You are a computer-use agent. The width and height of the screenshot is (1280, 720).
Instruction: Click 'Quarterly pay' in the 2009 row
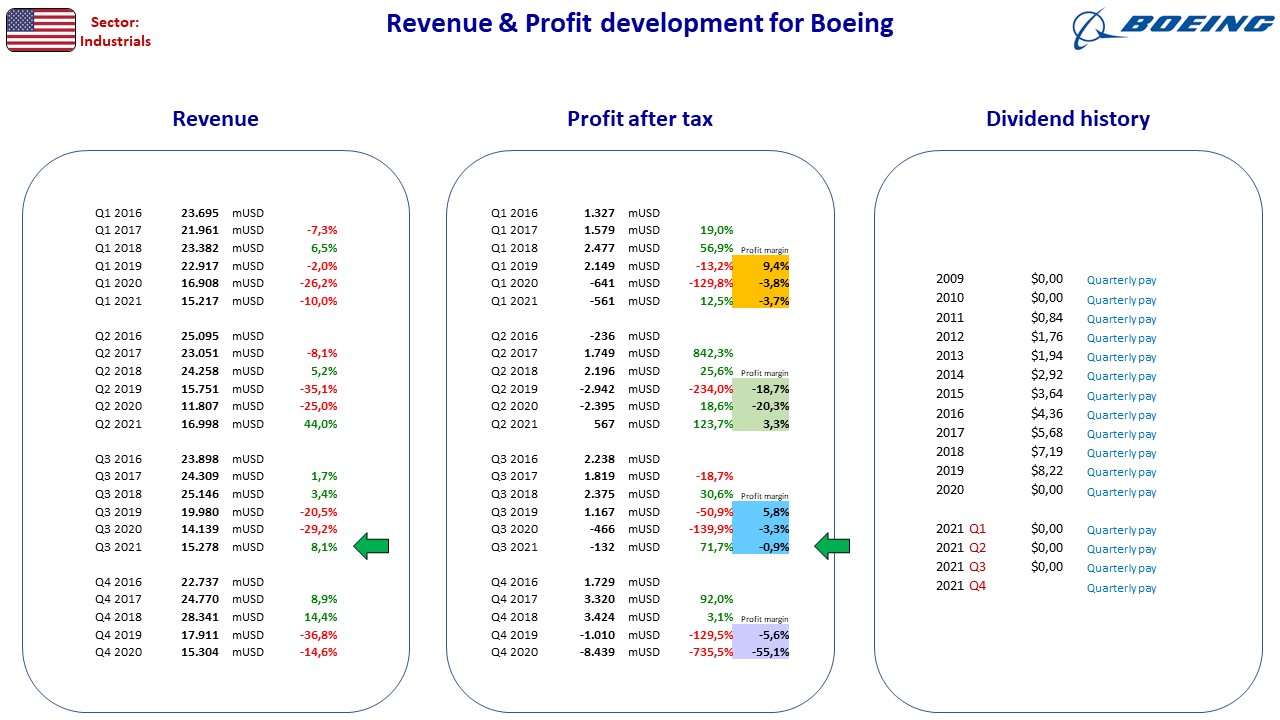click(1122, 281)
